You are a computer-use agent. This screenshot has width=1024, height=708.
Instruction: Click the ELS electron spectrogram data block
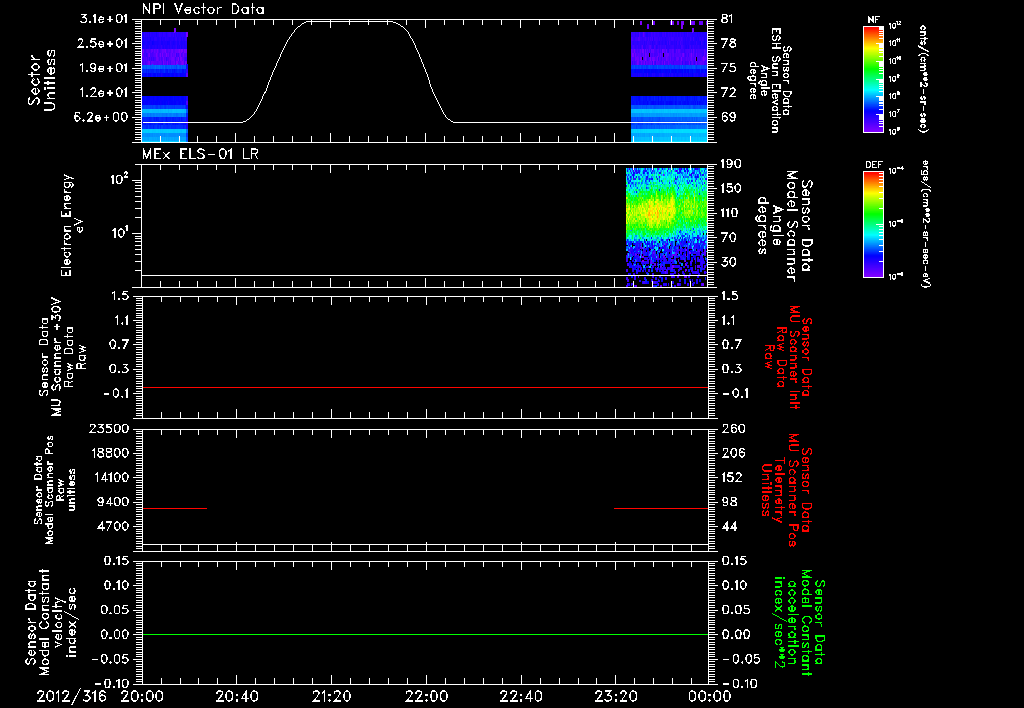[x=667, y=227]
